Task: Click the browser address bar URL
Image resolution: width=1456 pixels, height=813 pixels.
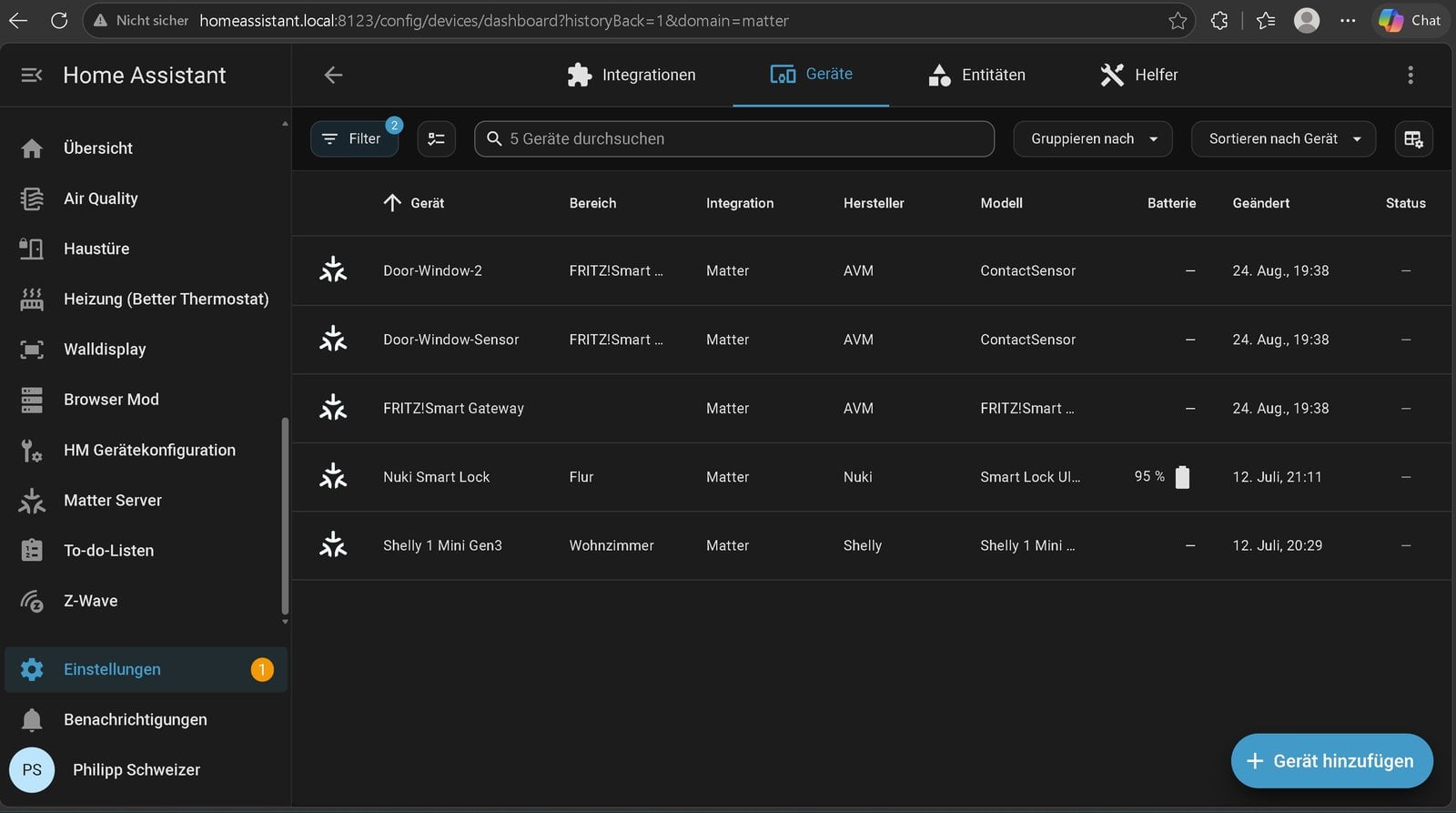Action: 494,20
